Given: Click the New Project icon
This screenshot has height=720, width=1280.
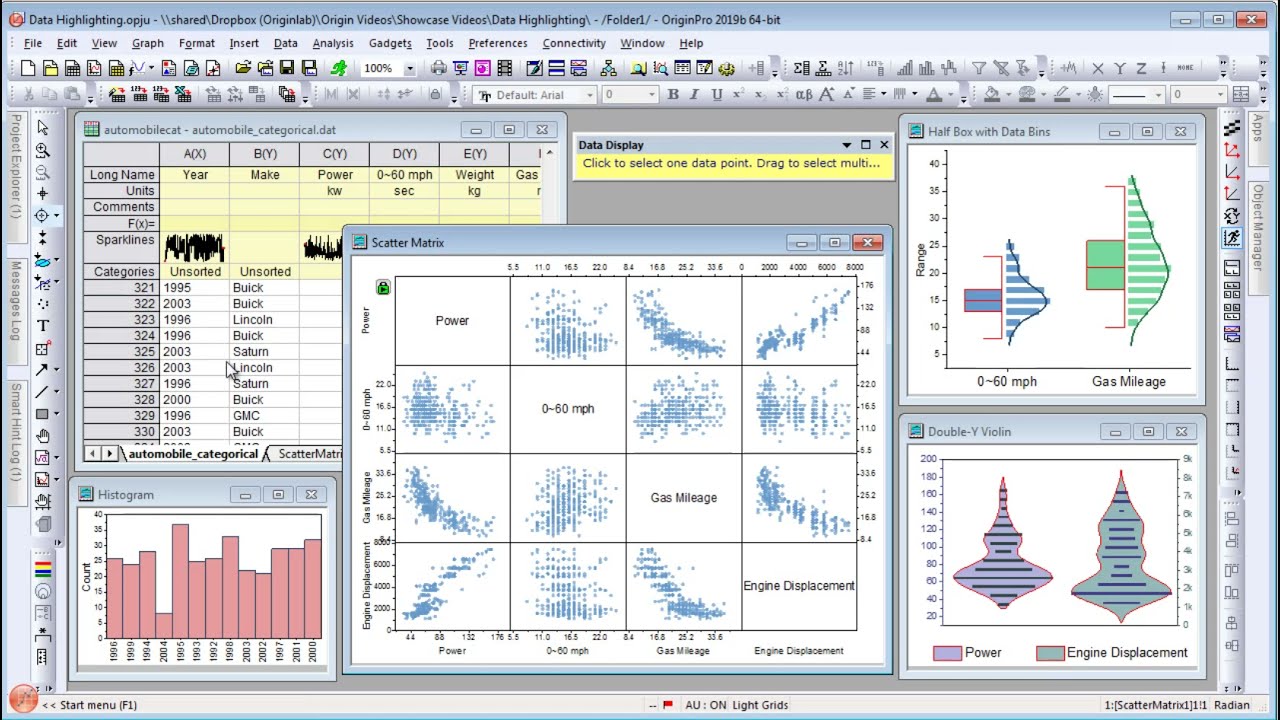Looking at the screenshot, I should pos(27,68).
